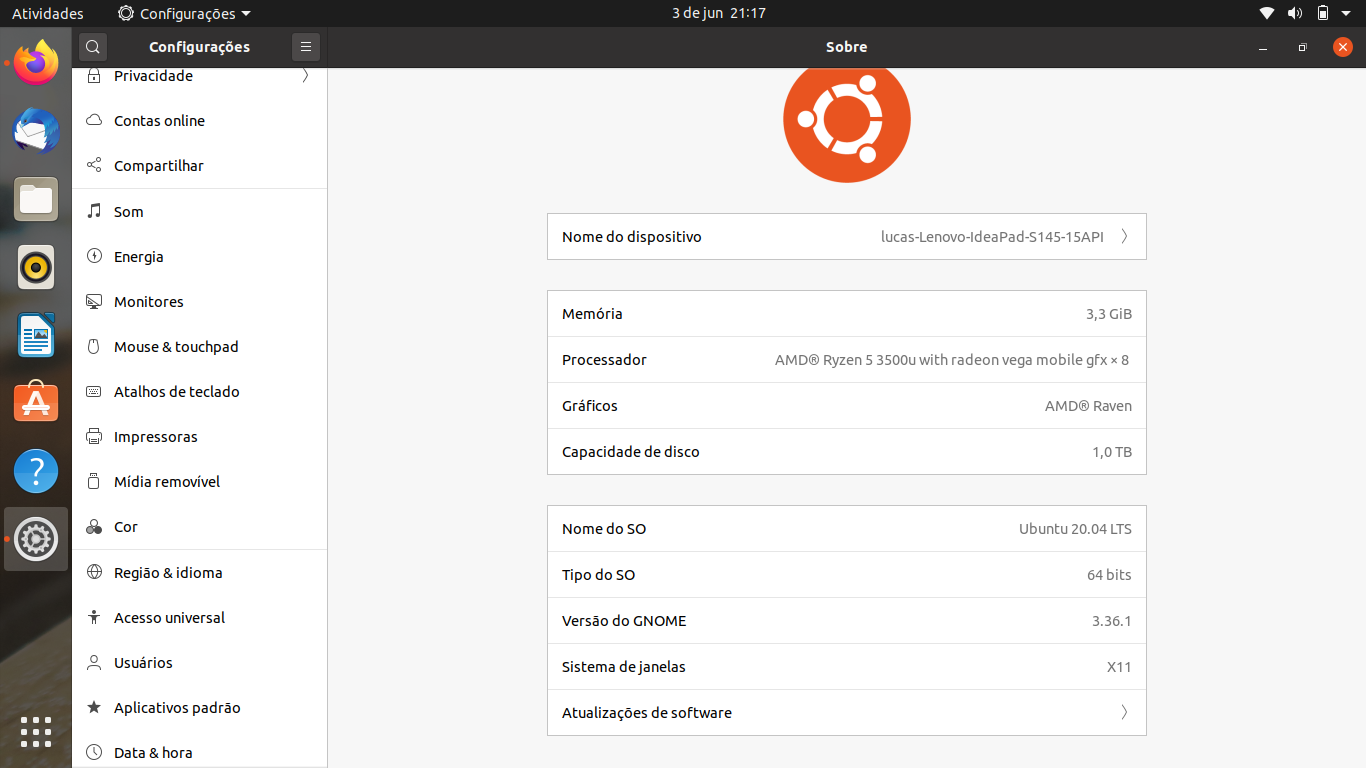This screenshot has height=768, width=1366.
Task: Open the Configurações app menu dropdown
Action: 185,14
